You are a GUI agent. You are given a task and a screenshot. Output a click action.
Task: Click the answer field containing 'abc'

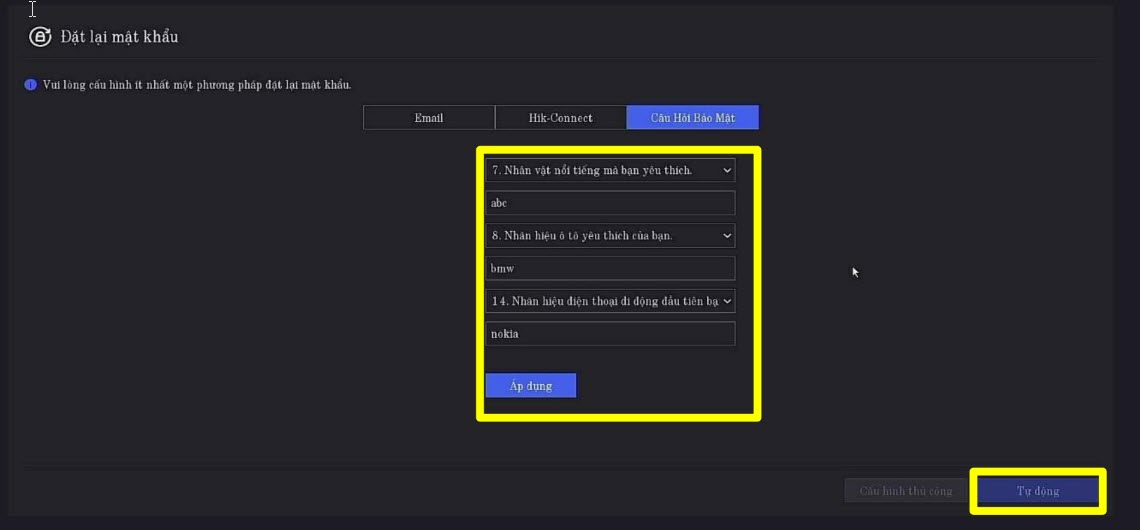coord(610,203)
